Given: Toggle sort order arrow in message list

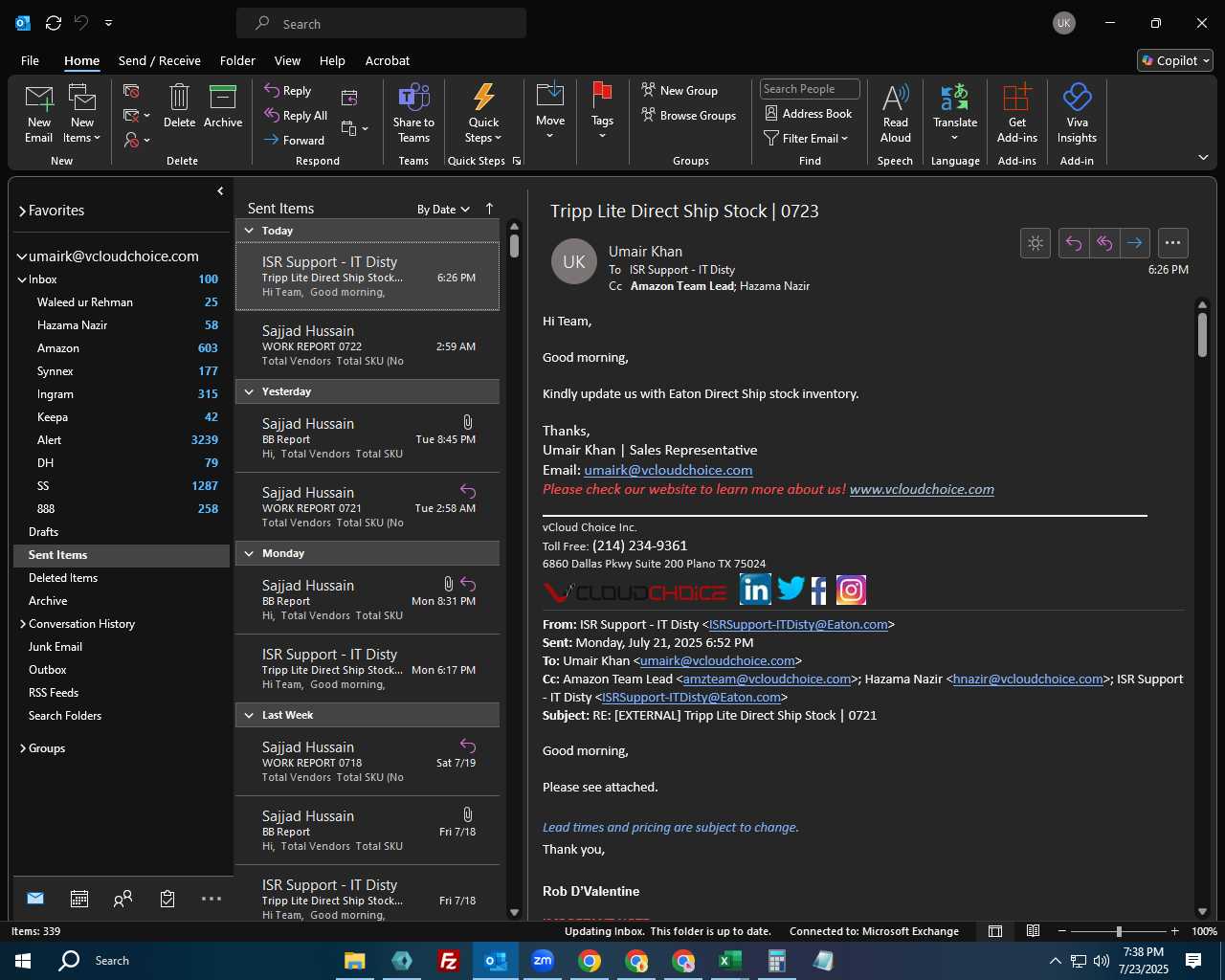Looking at the screenshot, I should click(489, 209).
